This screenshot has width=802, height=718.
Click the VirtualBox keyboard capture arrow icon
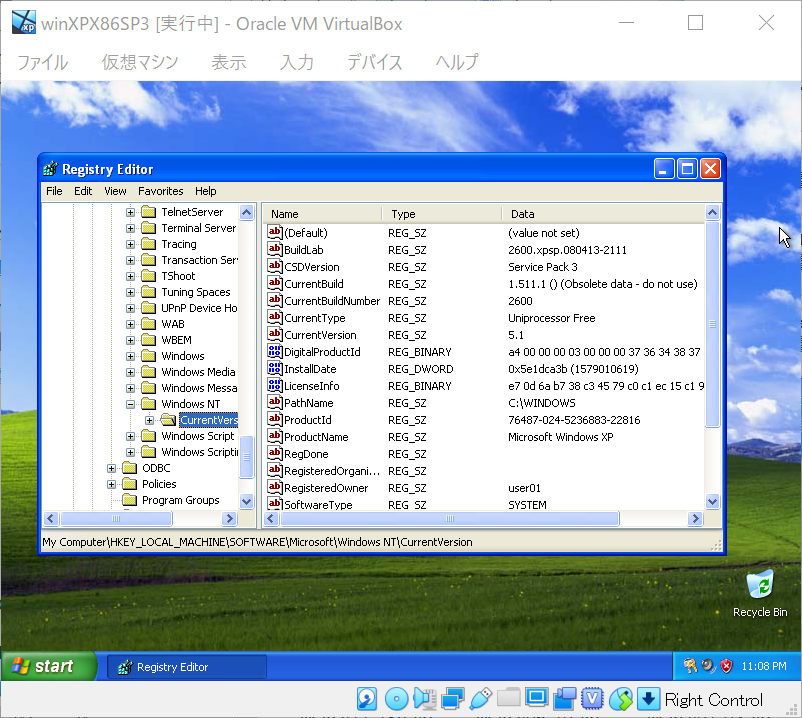(x=648, y=699)
